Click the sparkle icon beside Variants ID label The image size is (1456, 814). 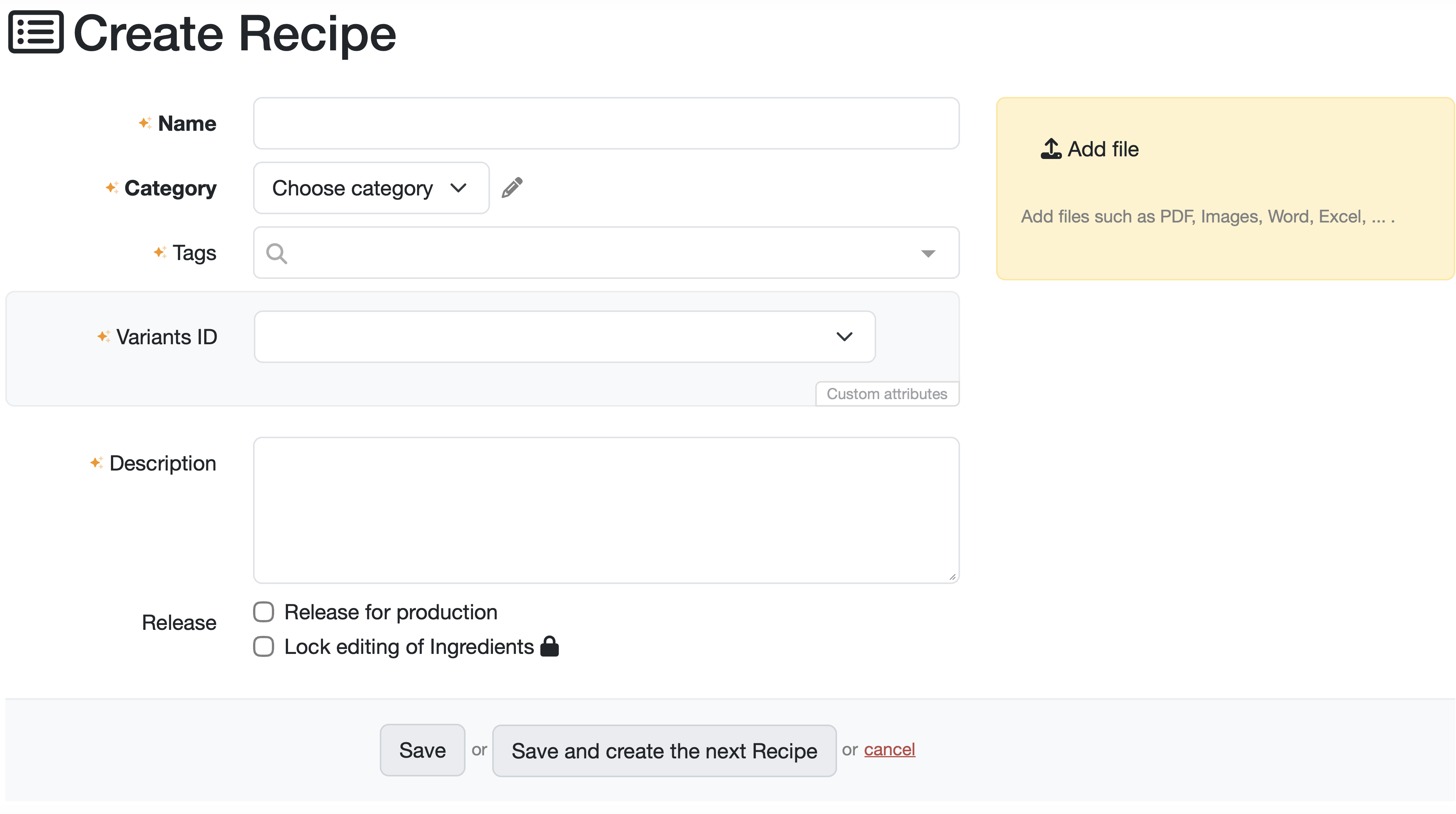coord(103,337)
